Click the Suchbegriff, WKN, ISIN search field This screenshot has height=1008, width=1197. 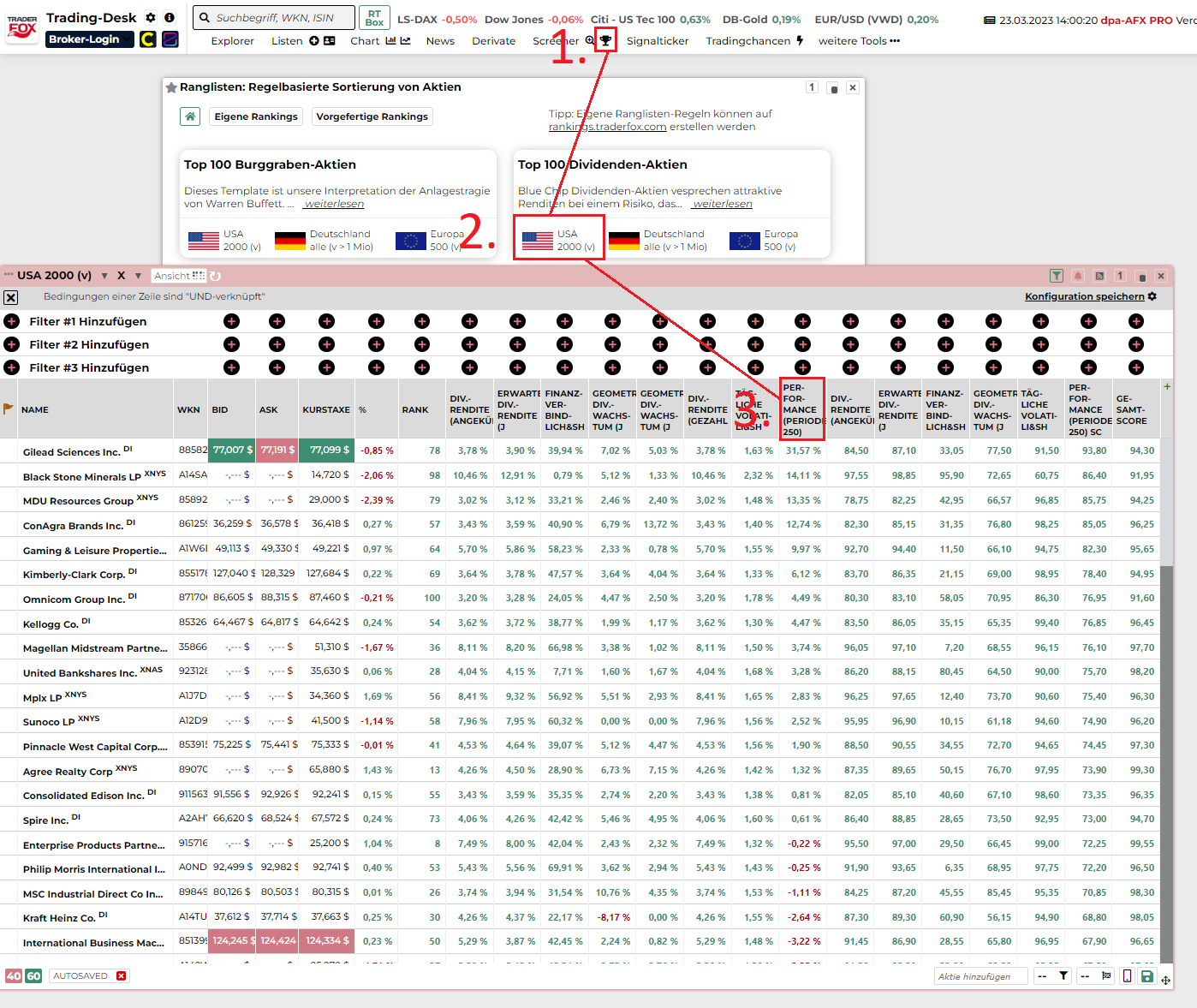pyautogui.click(x=274, y=18)
